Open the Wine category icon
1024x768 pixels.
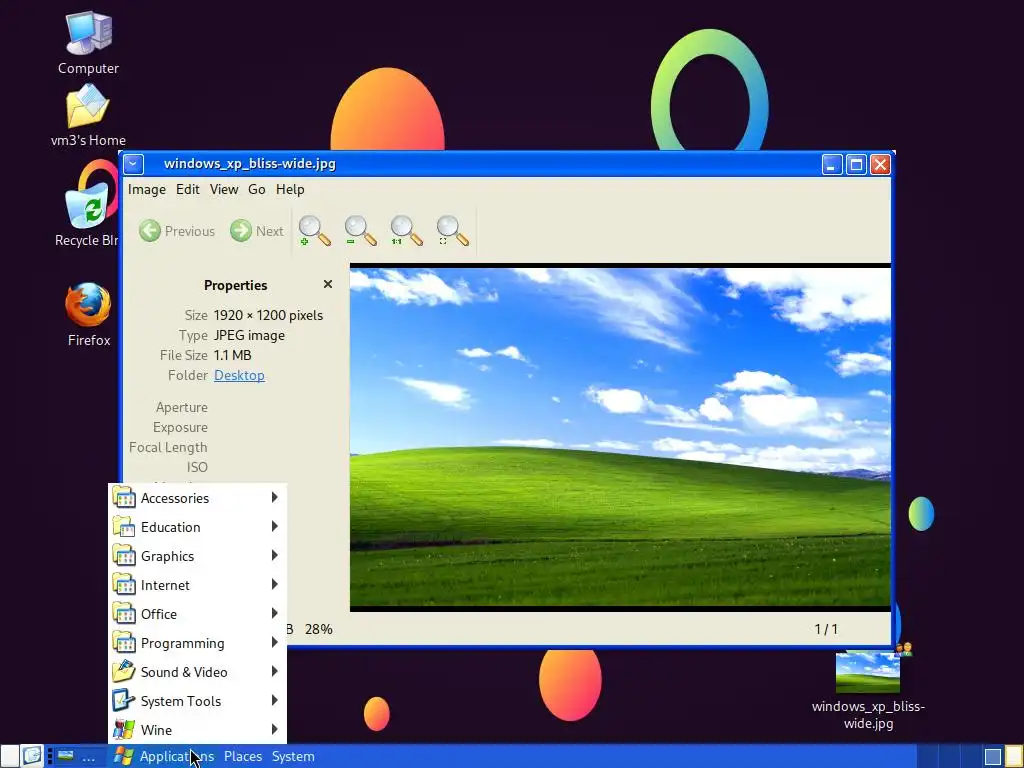[x=123, y=729]
